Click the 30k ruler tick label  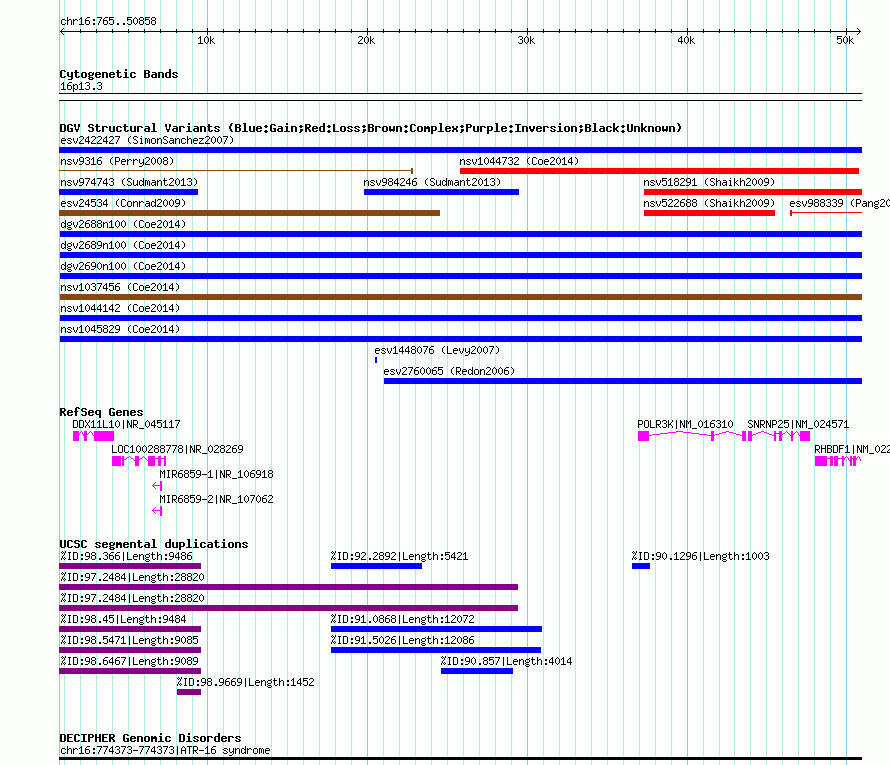point(526,40)
